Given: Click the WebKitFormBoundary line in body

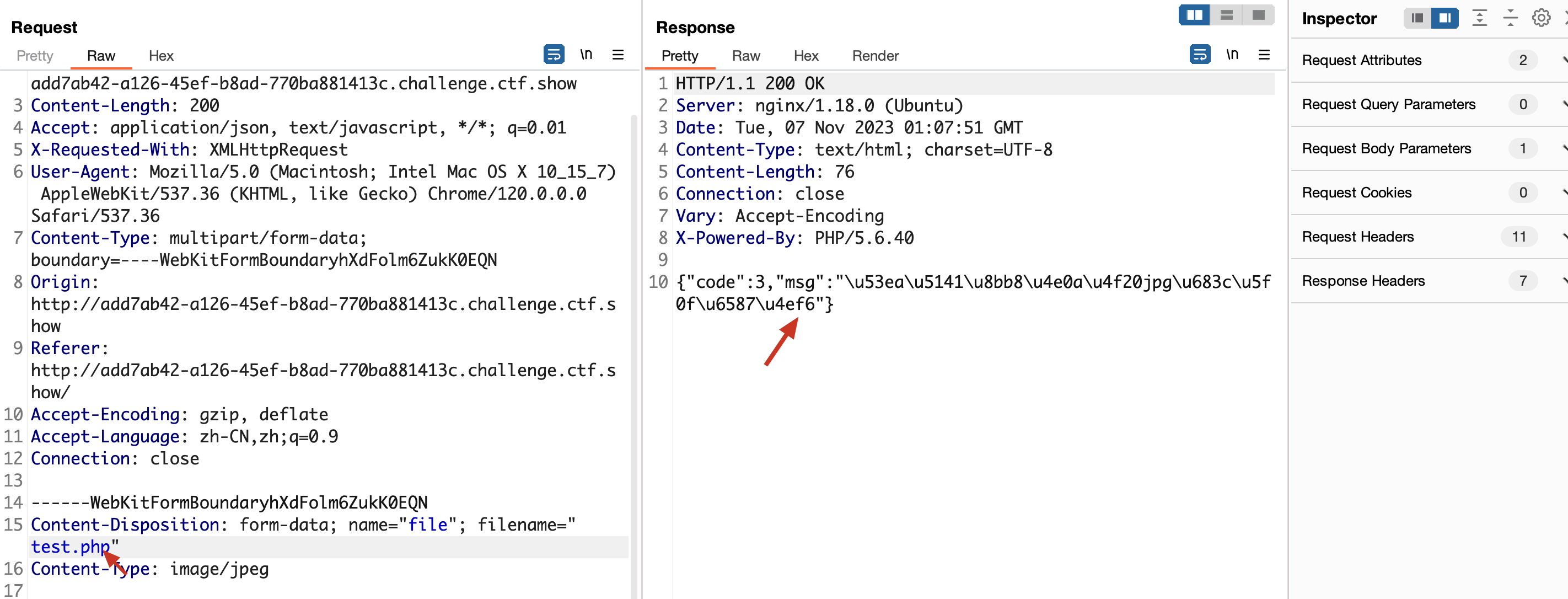Looking at the screenshot, I should (x=229, y=503).
